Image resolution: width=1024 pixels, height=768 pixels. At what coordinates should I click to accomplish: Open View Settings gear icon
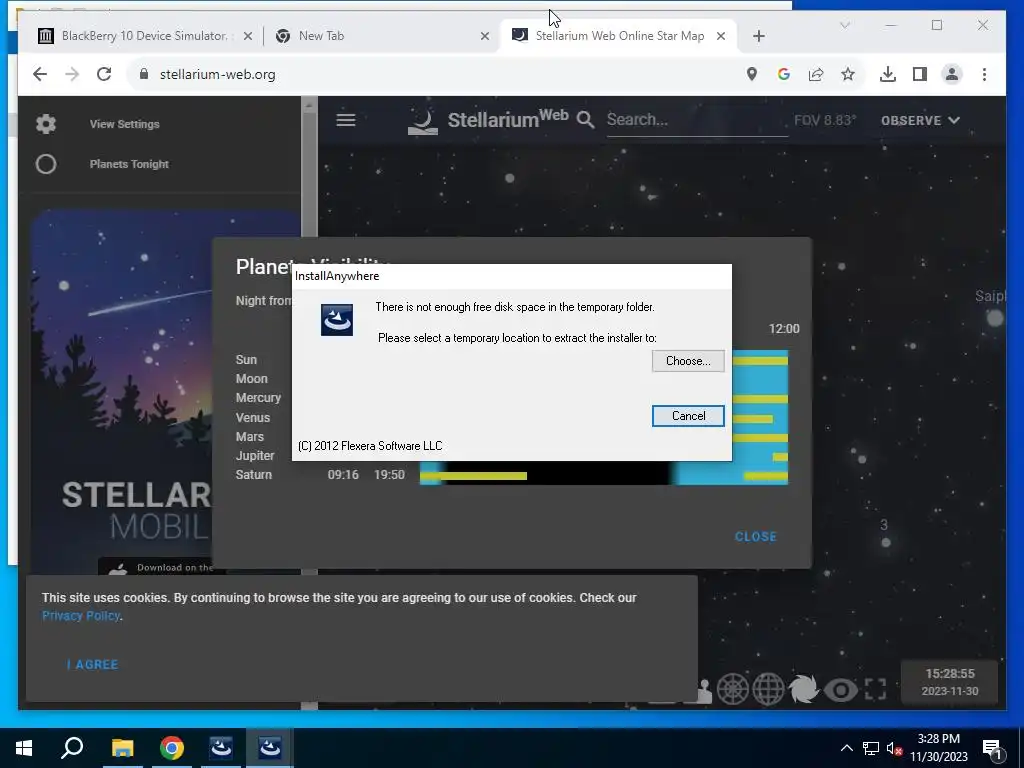click(46, 123)
